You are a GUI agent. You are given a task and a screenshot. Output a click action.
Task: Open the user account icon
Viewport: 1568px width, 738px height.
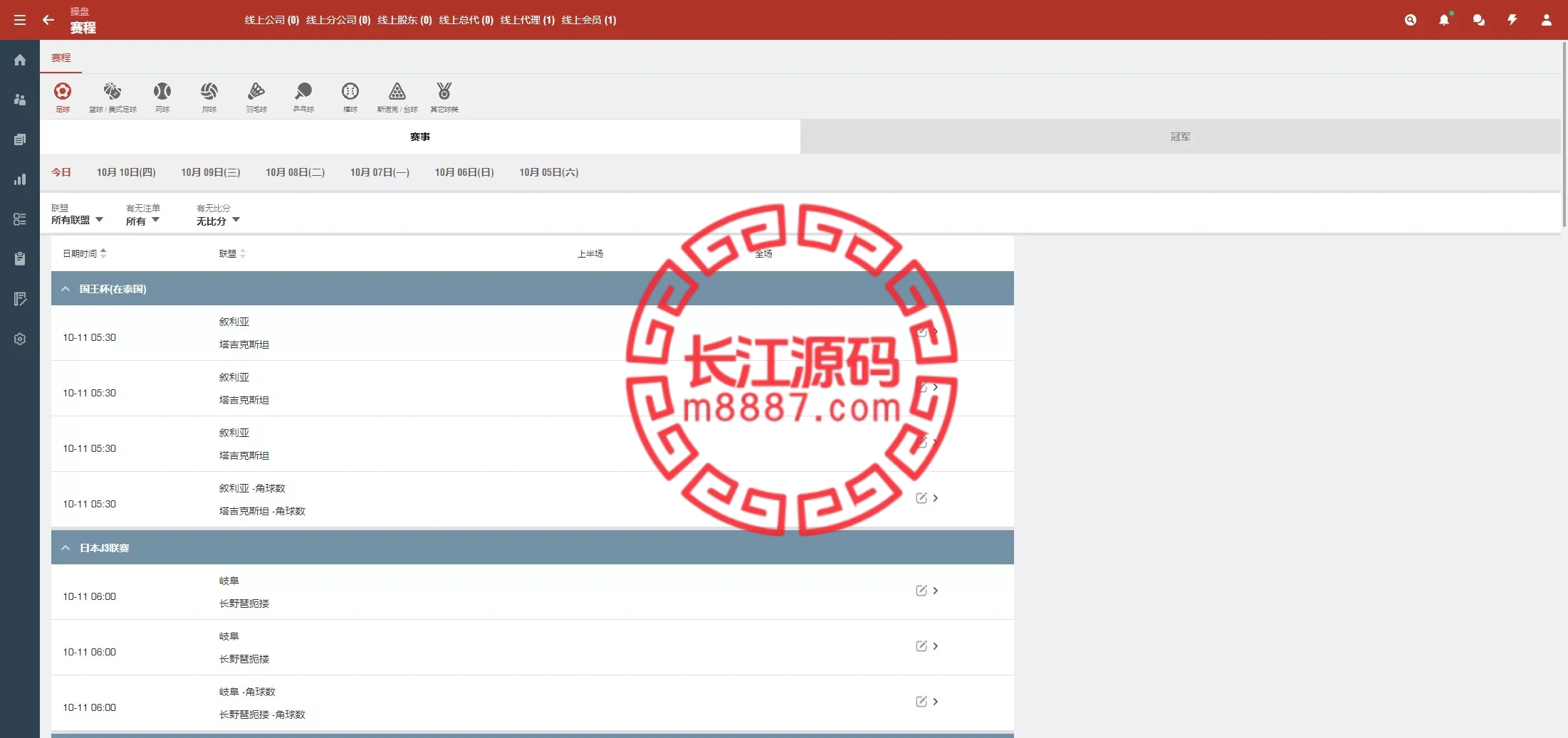click(1547, 20)
